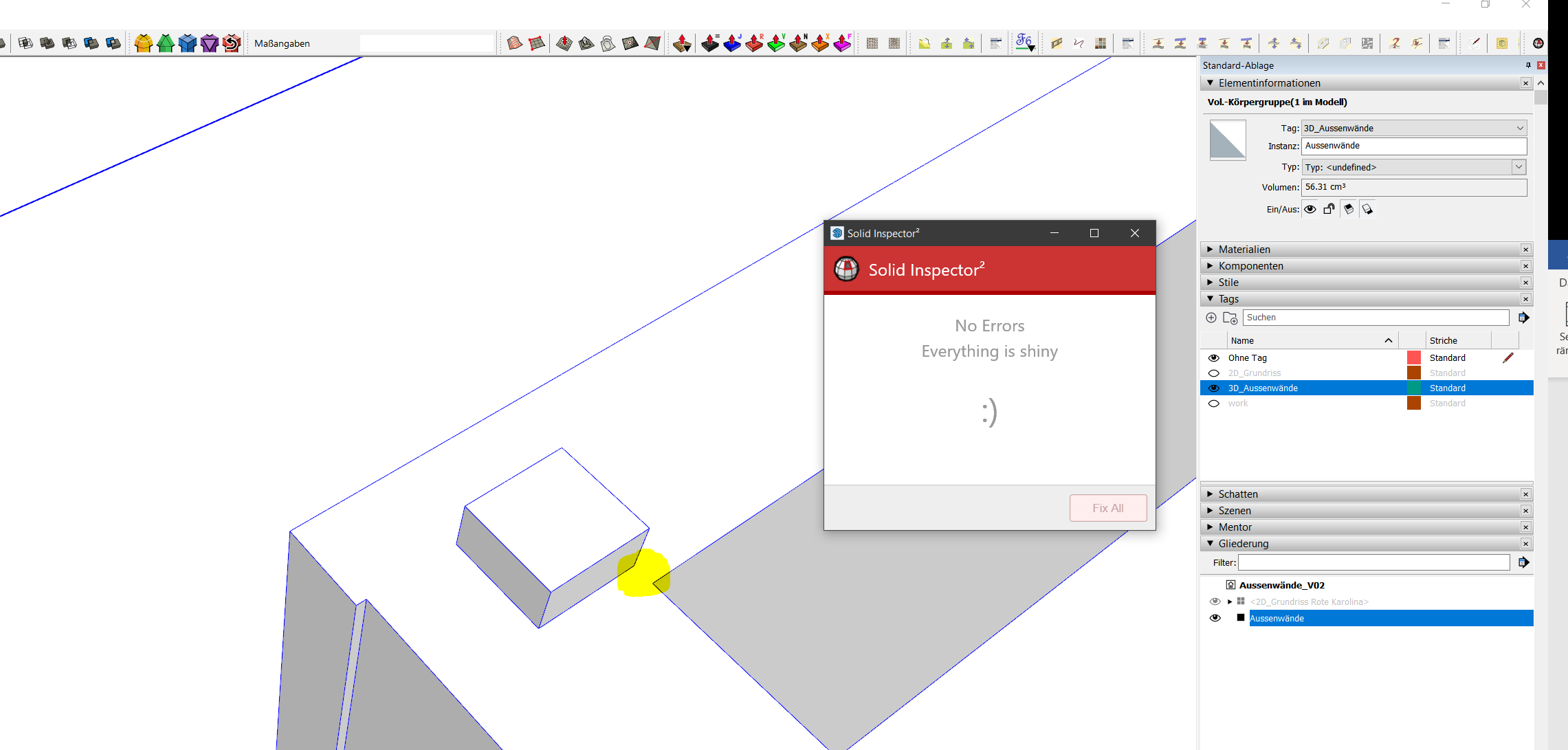
Task: Expand the 2D_Grundriss Rote Karolina tree node
Action: tap(1230, 602)
